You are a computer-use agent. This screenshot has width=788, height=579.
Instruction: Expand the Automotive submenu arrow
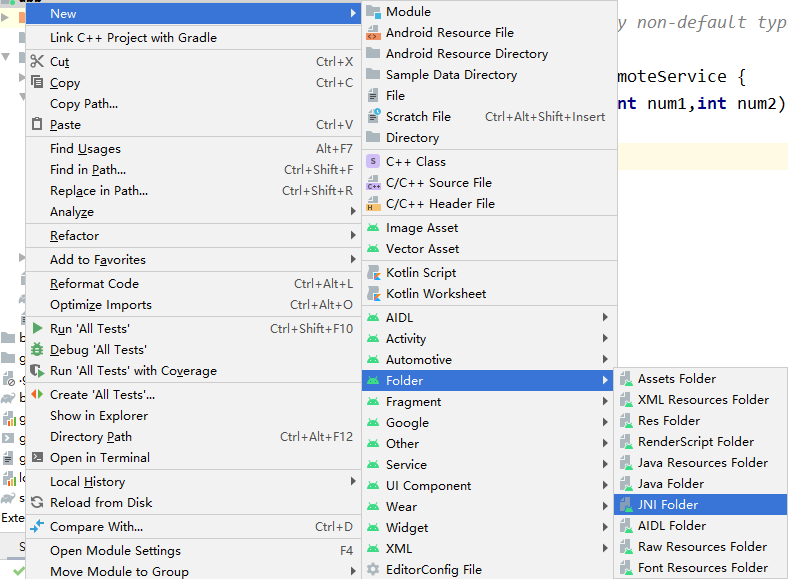tap(605, 359)
